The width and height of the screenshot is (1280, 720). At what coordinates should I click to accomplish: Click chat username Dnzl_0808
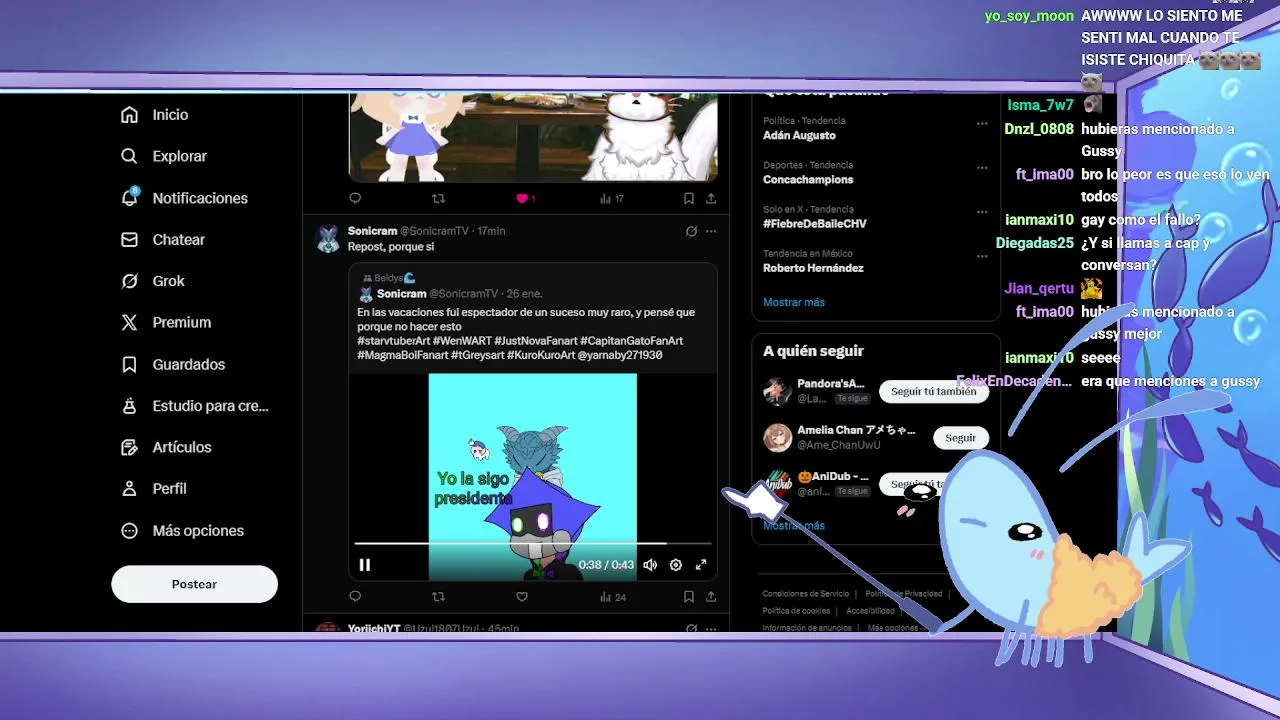pos(1039,129)
